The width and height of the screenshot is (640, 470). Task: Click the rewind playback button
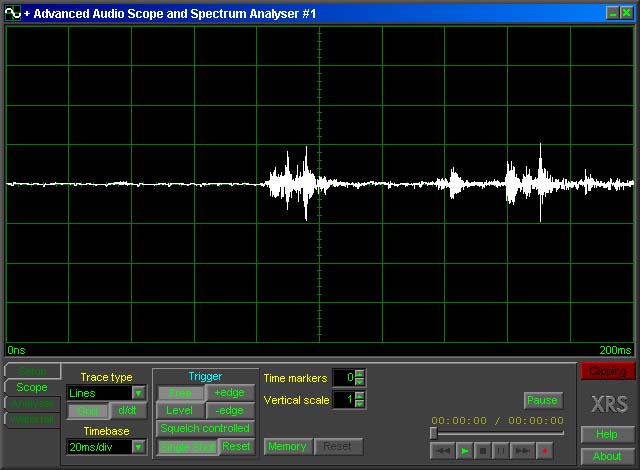[x=442, y=451]
